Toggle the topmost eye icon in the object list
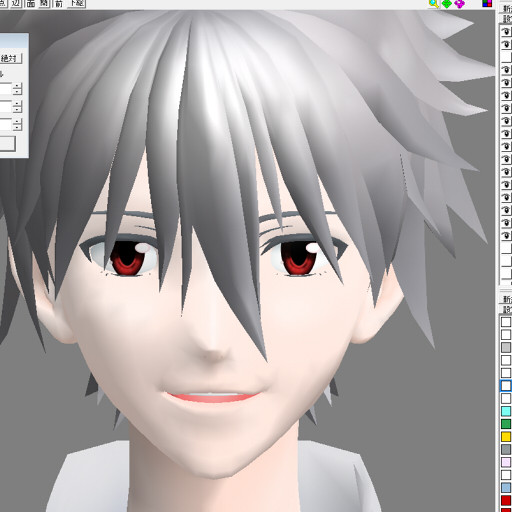Image resolution: width=512 pixels, height=512 pixels. pyautogui.click(x=506, y=31)
